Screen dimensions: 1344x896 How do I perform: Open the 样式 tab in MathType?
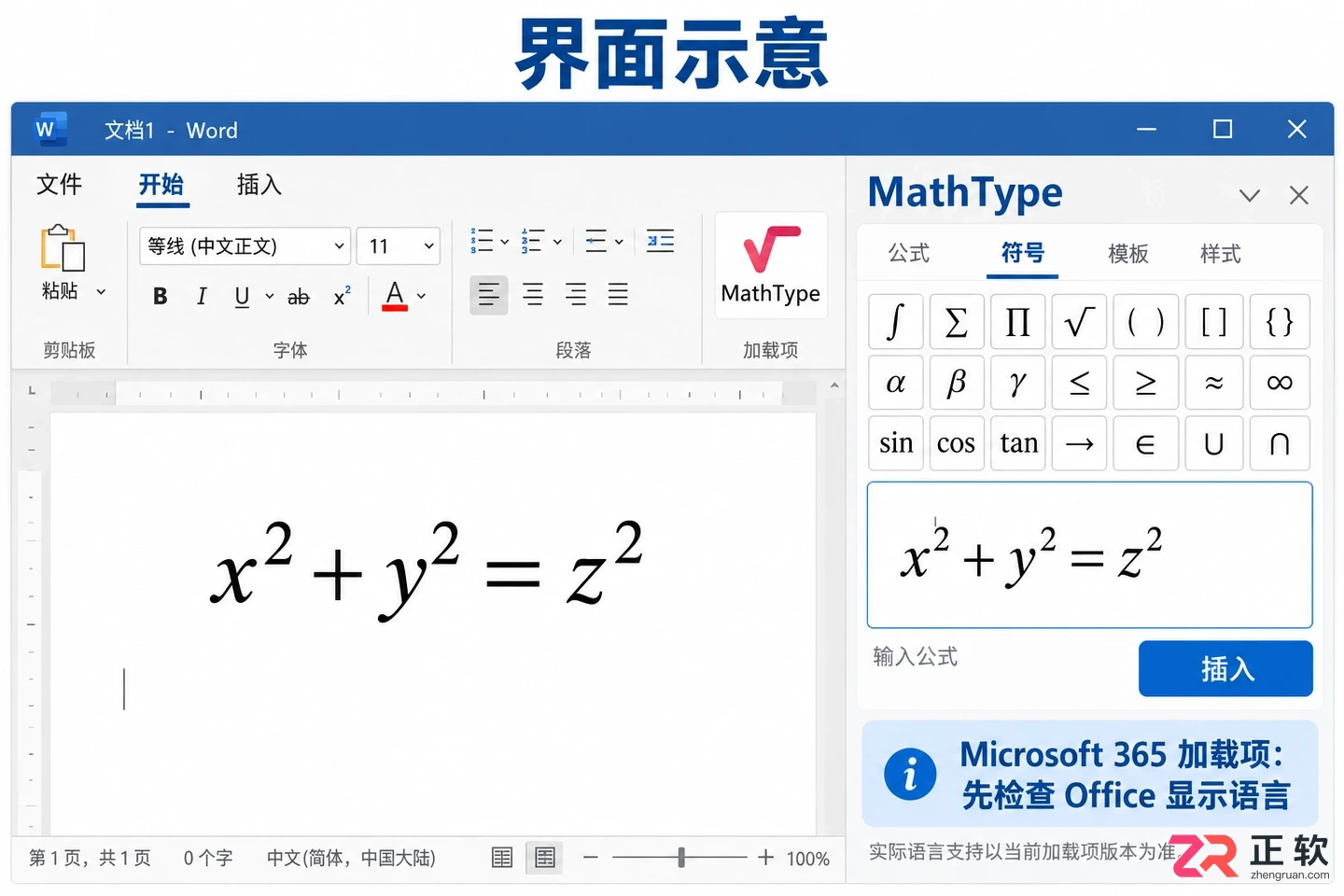(1220, 253)
